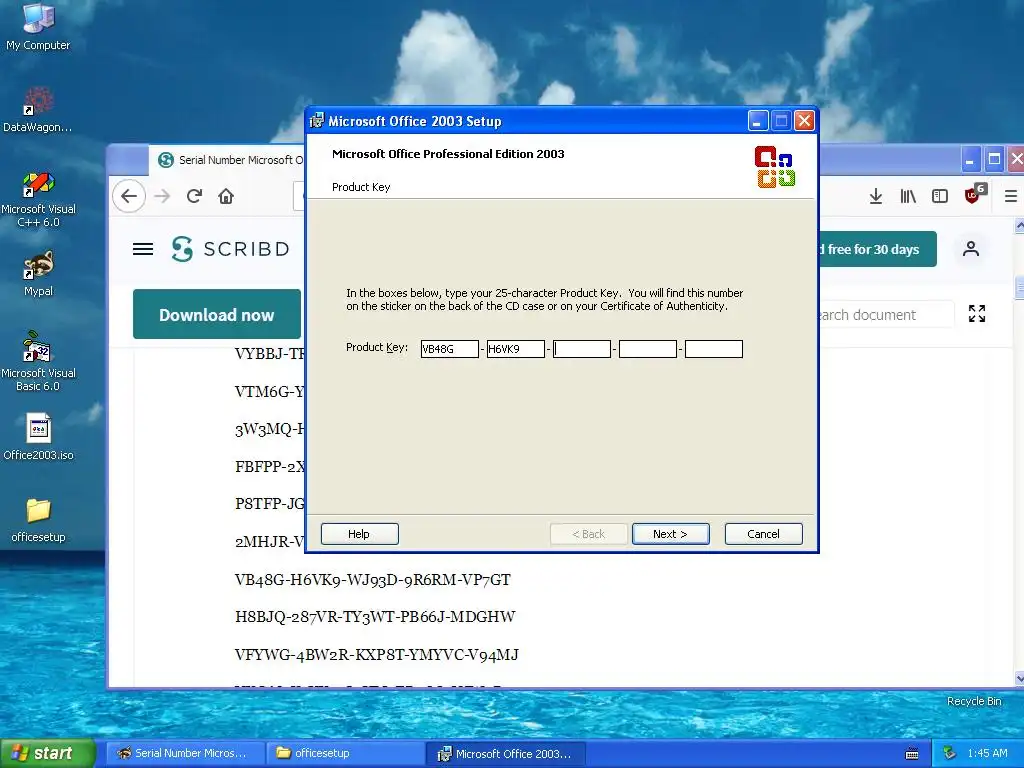Click the fourth Product Key input box
Screen dimensions: 1024x768
pyautogui.click(x=647, y=349)
